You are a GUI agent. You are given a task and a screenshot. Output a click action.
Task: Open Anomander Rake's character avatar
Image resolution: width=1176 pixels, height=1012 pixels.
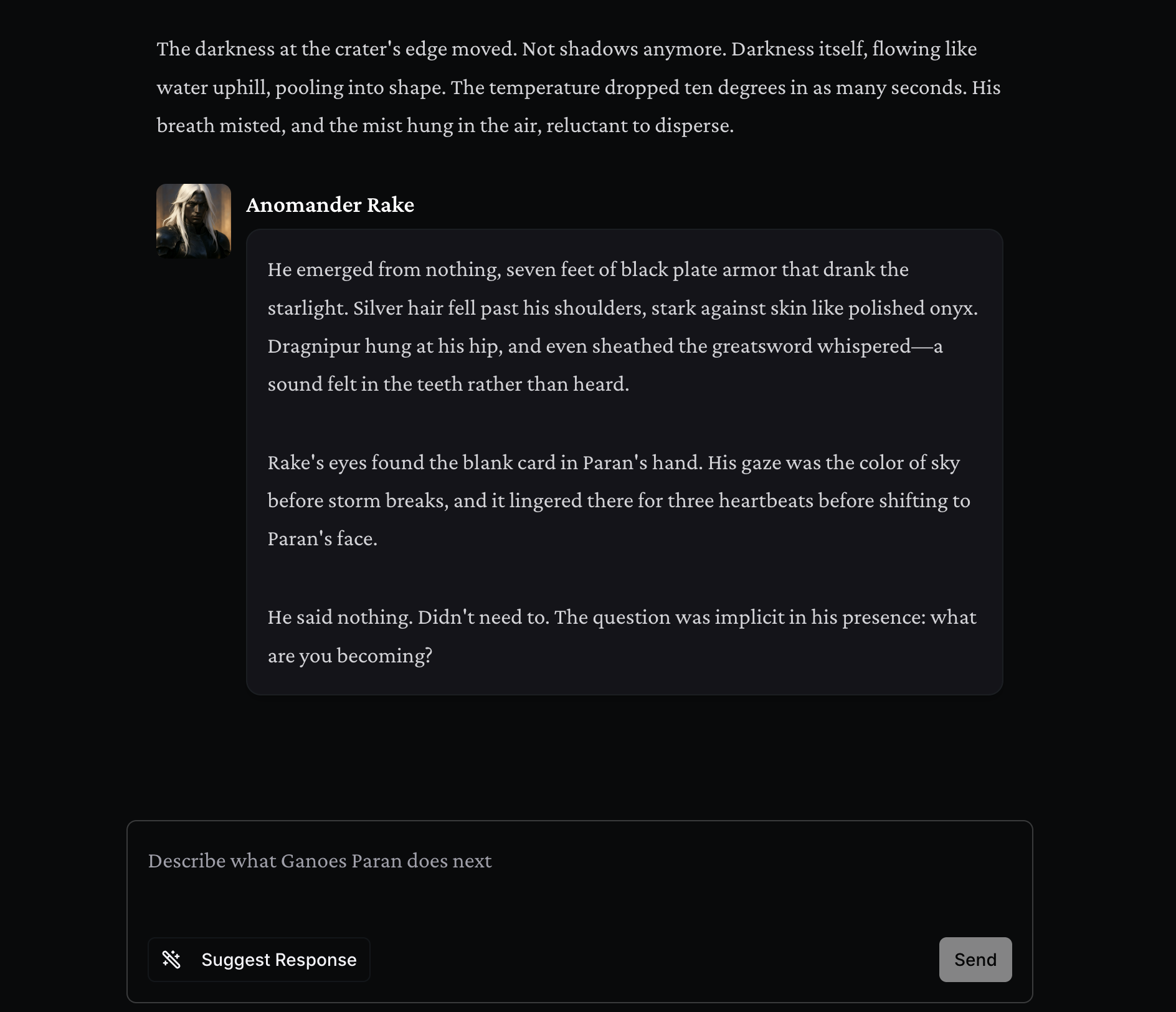coord(193,221)
